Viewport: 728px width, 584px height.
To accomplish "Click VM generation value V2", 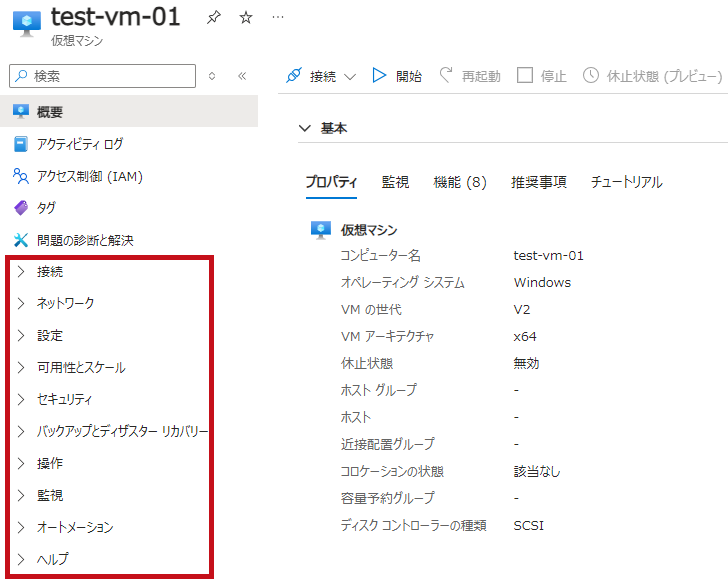I will pos(522,310).
